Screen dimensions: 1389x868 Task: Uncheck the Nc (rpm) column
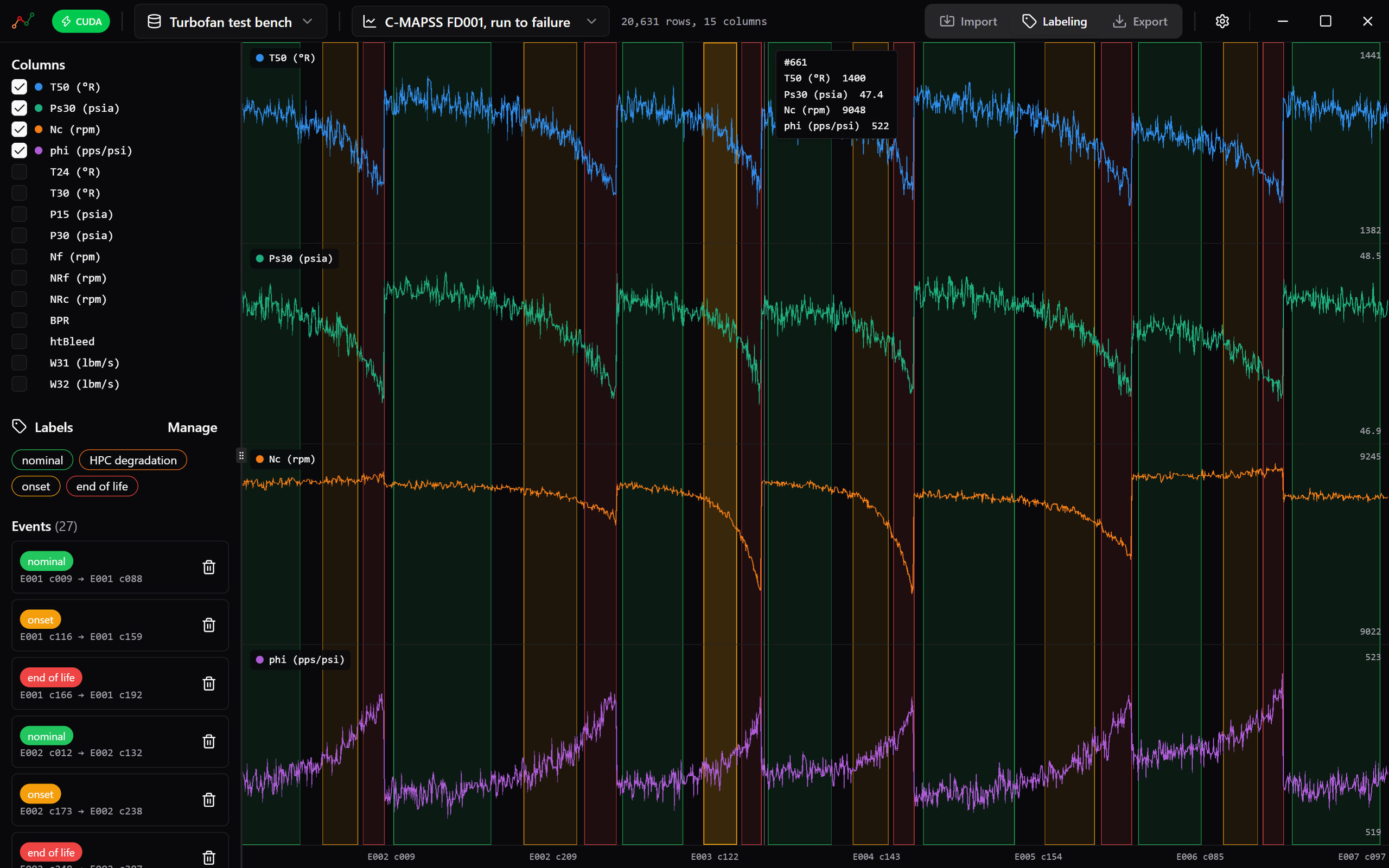click(x=20, y=129)
